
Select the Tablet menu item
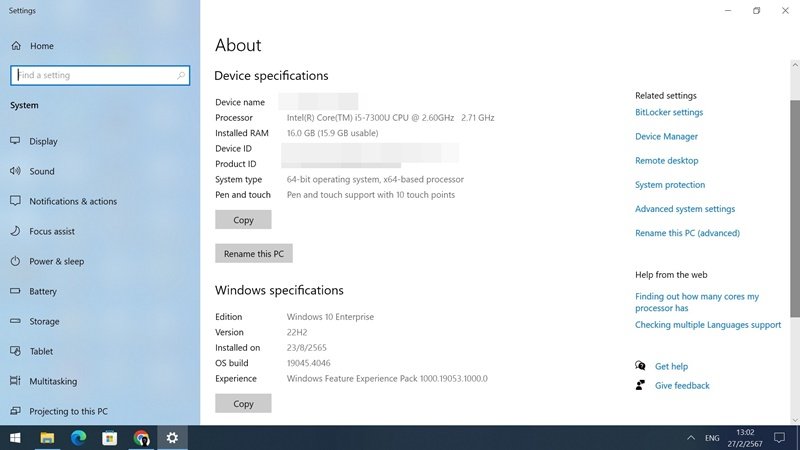41,352
